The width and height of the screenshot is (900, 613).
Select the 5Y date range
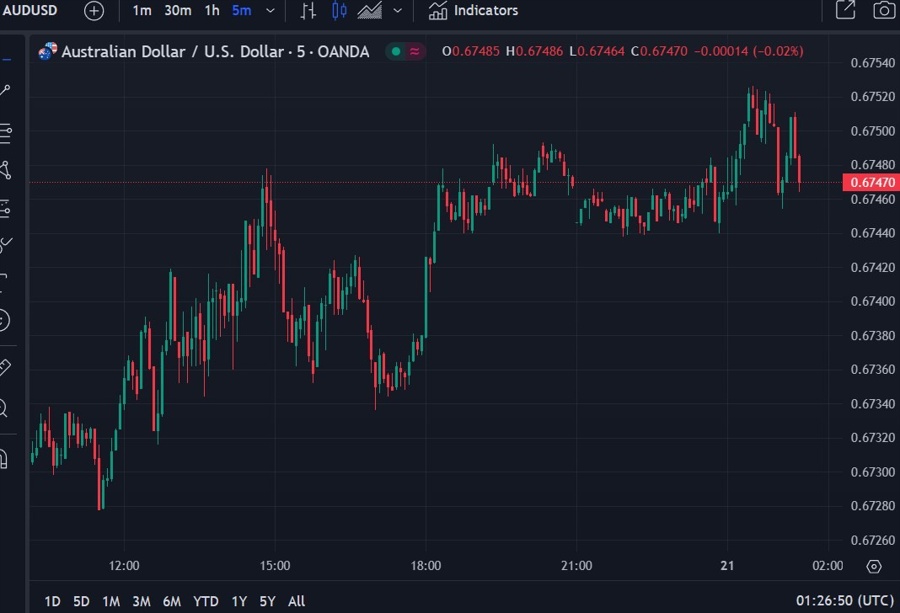[267, 601]
